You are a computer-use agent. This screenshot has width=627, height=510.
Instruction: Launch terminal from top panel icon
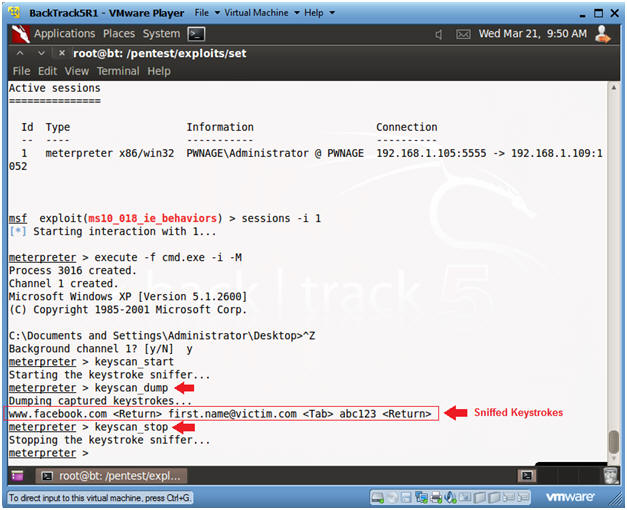[196, 34]
